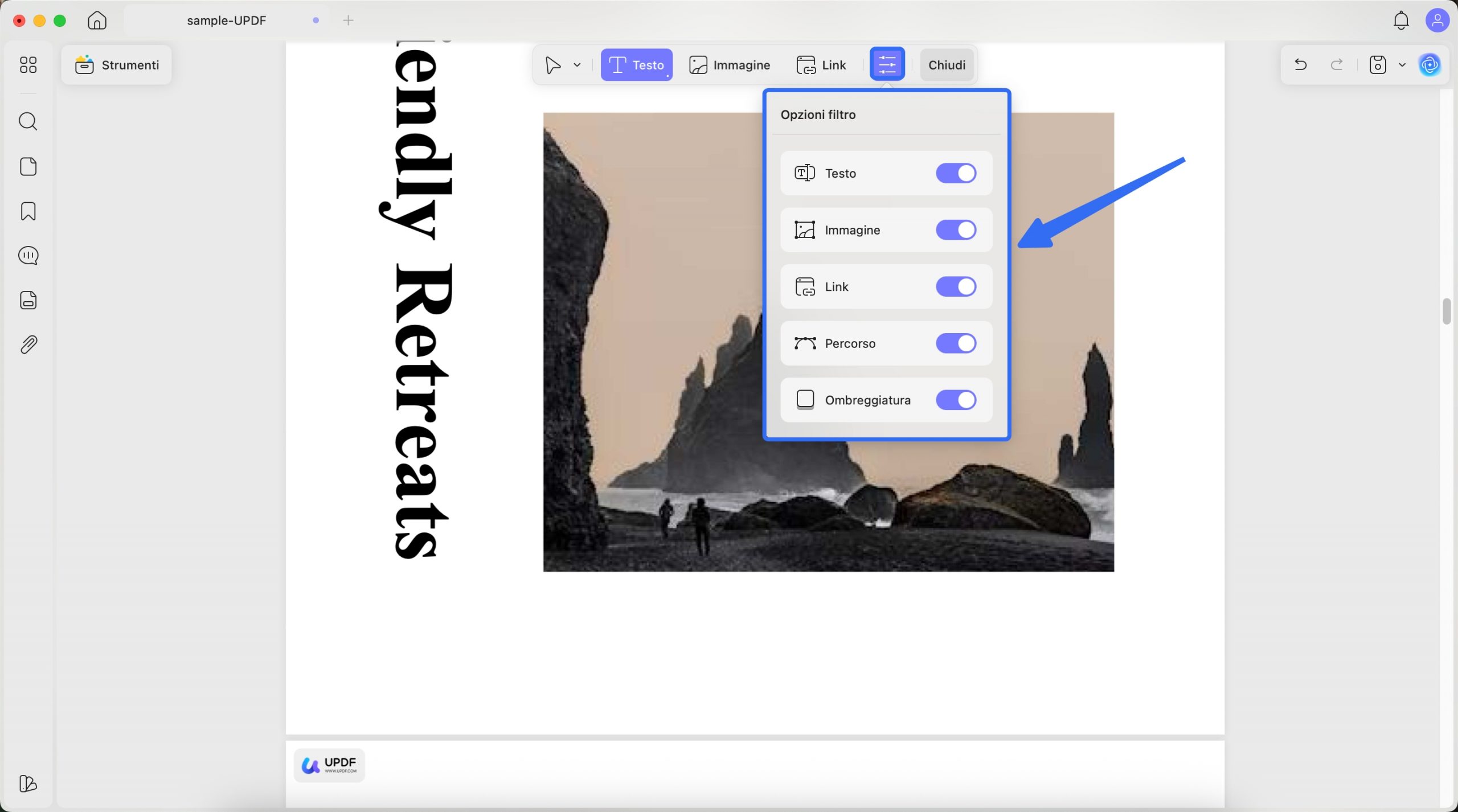This screenshot has height=812, width=1458.
Task: Expand the selection tool dropdown arrow
Action: pyautogui.click(x=577, y=64)
